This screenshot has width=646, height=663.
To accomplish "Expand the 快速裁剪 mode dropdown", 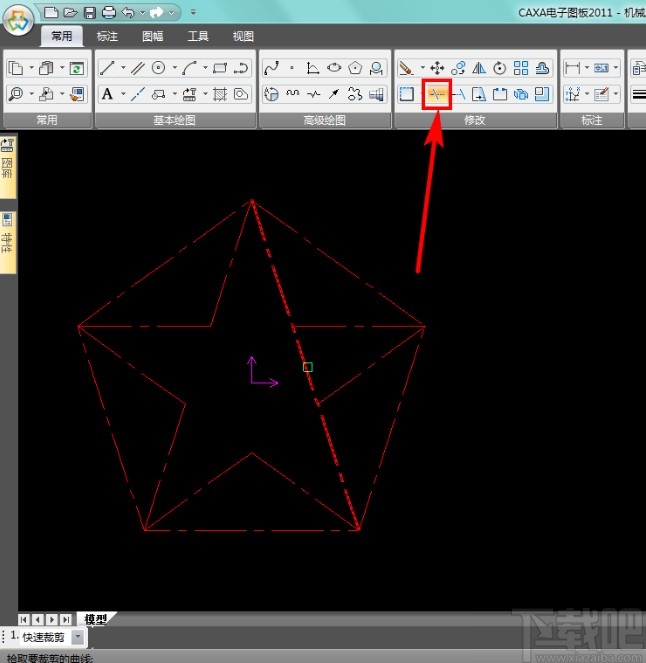I will coord(78,637).
